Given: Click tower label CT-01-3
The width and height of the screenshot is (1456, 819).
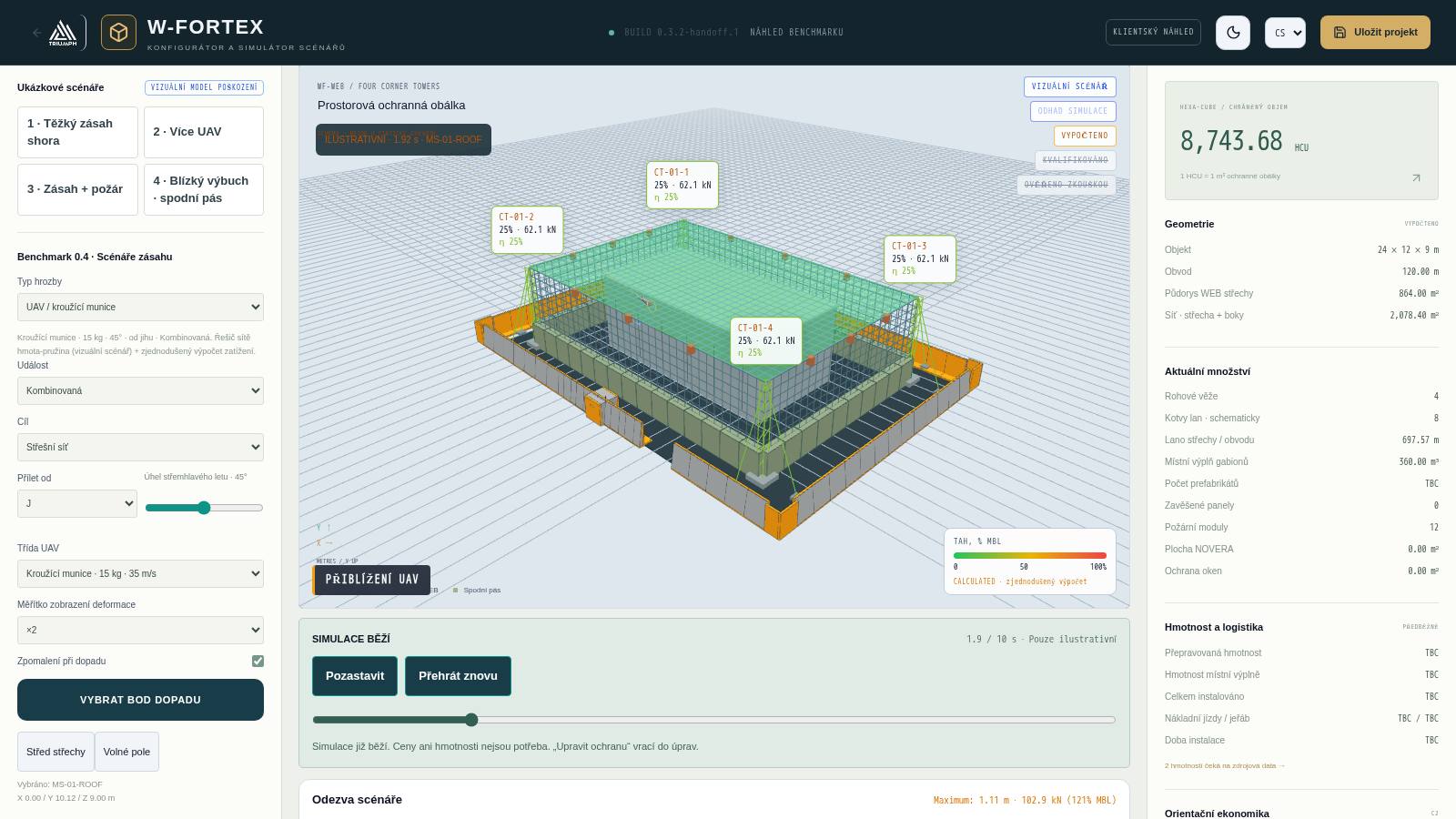Looking at the screenshot, I should click(920, 258).
